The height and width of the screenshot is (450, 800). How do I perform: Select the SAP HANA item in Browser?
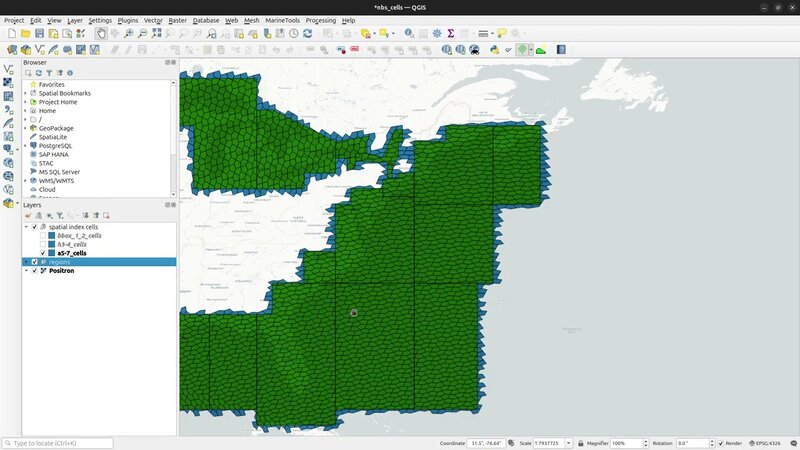point(54,155)
